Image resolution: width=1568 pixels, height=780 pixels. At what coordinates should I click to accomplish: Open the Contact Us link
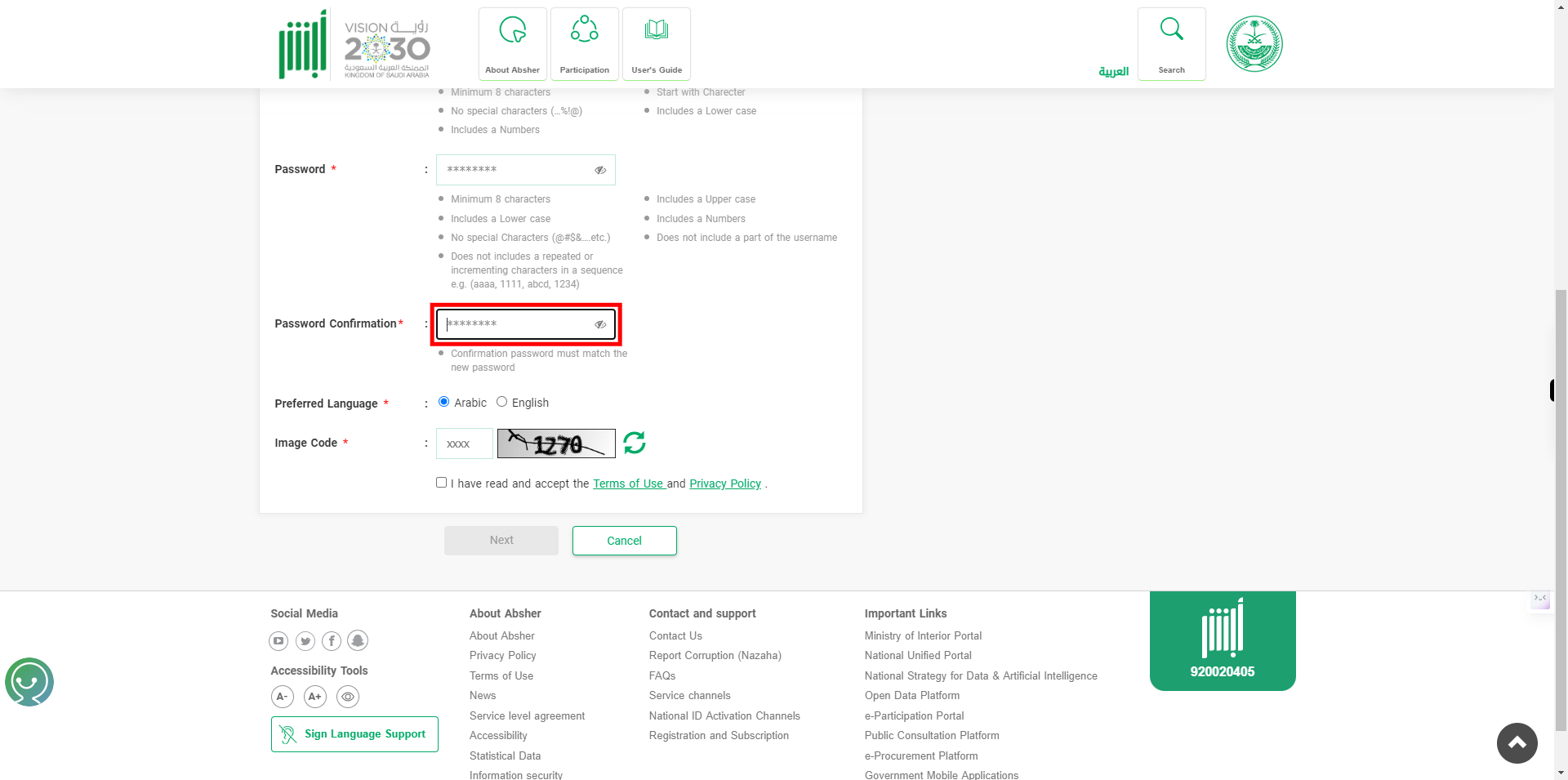tap(675, 635)
